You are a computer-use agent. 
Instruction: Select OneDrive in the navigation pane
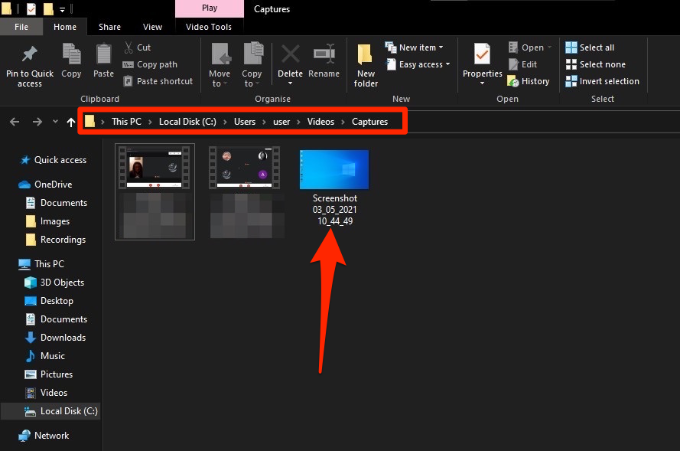tap(45, 185)
